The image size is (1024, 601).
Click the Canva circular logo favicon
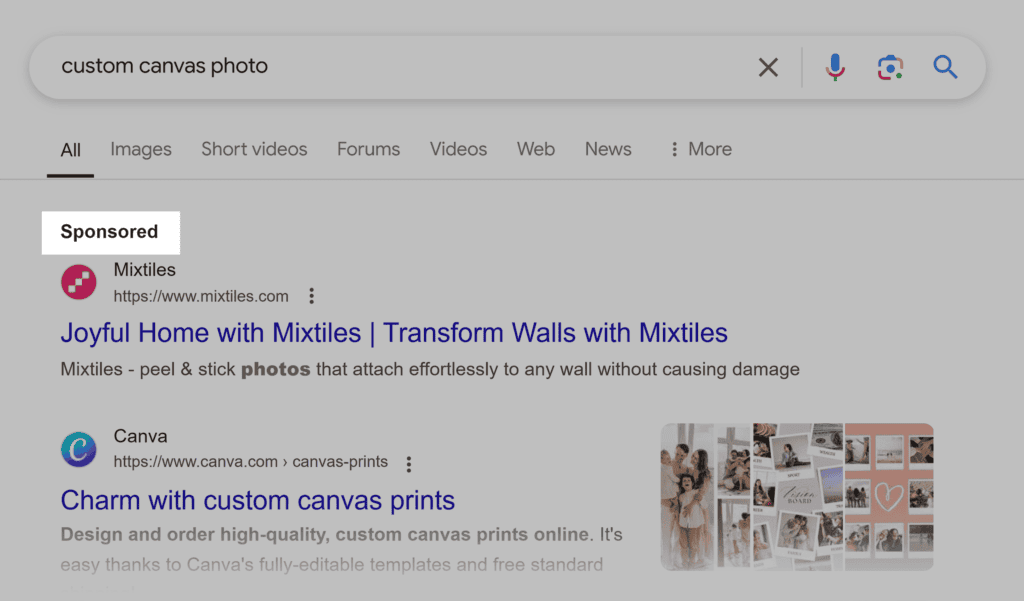(79, 450)
